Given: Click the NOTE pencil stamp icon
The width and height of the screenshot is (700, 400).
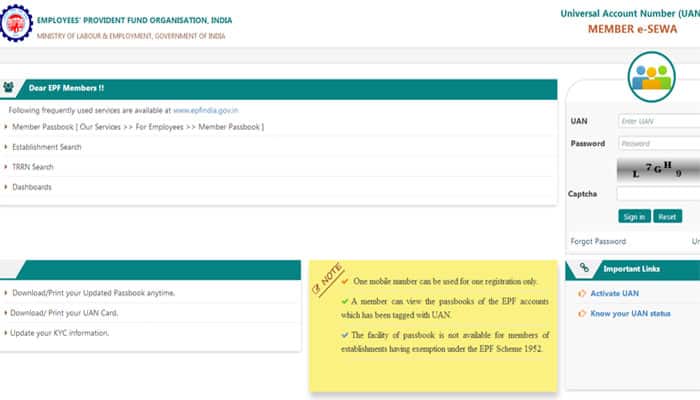Looking at the screenshot, I should [327, 279].
